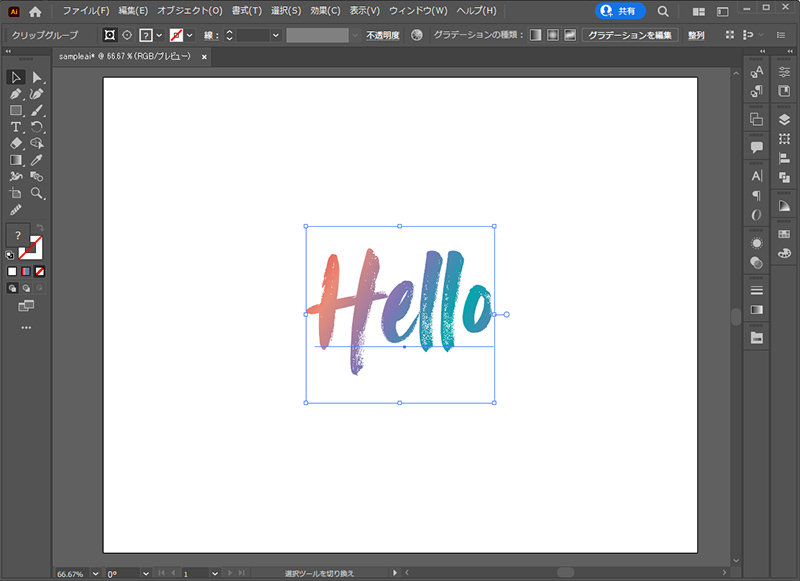Click the search icon in the title bar

tap(662, 12)
